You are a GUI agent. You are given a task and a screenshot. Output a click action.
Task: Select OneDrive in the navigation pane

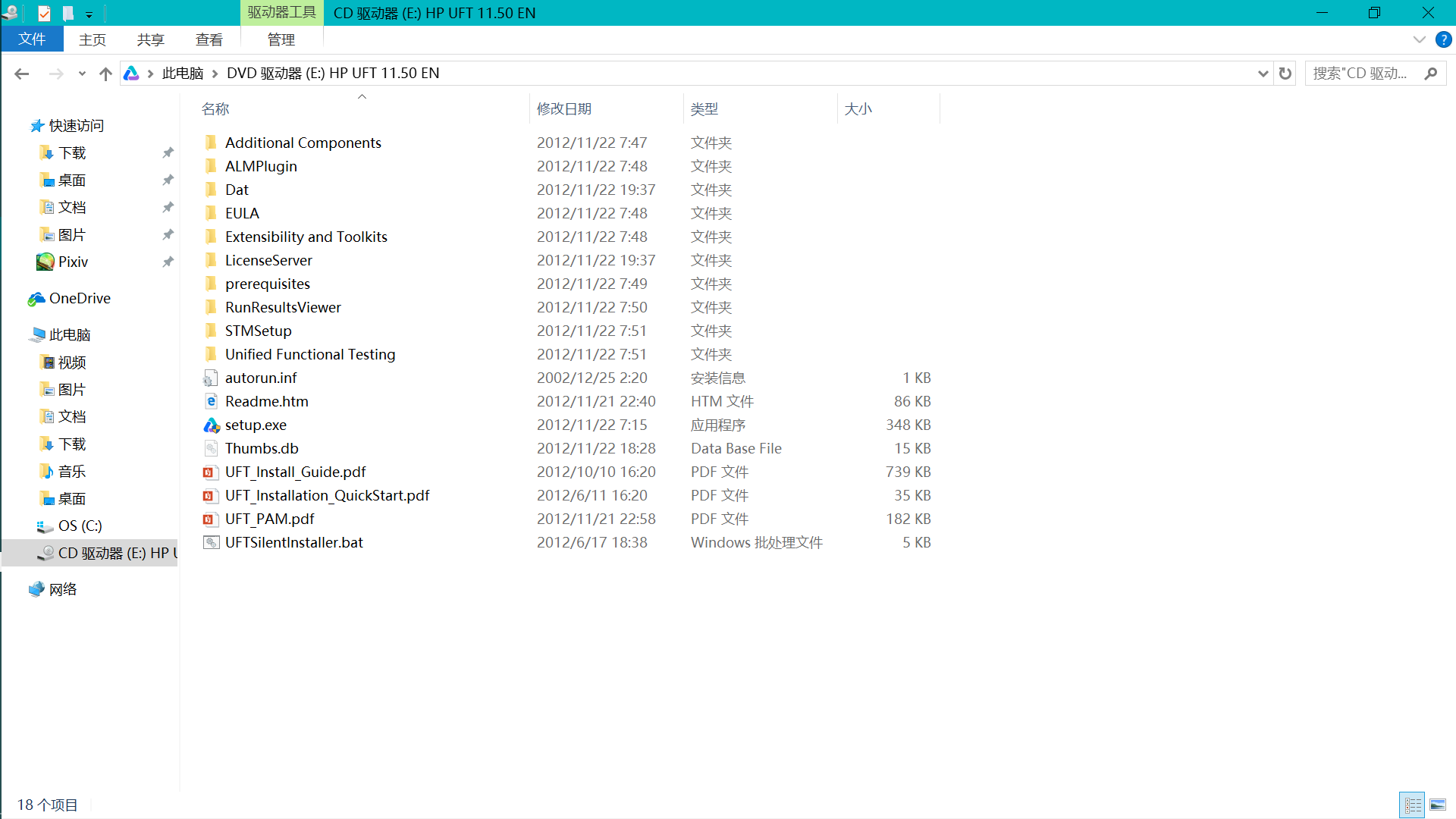click(80, 299)
